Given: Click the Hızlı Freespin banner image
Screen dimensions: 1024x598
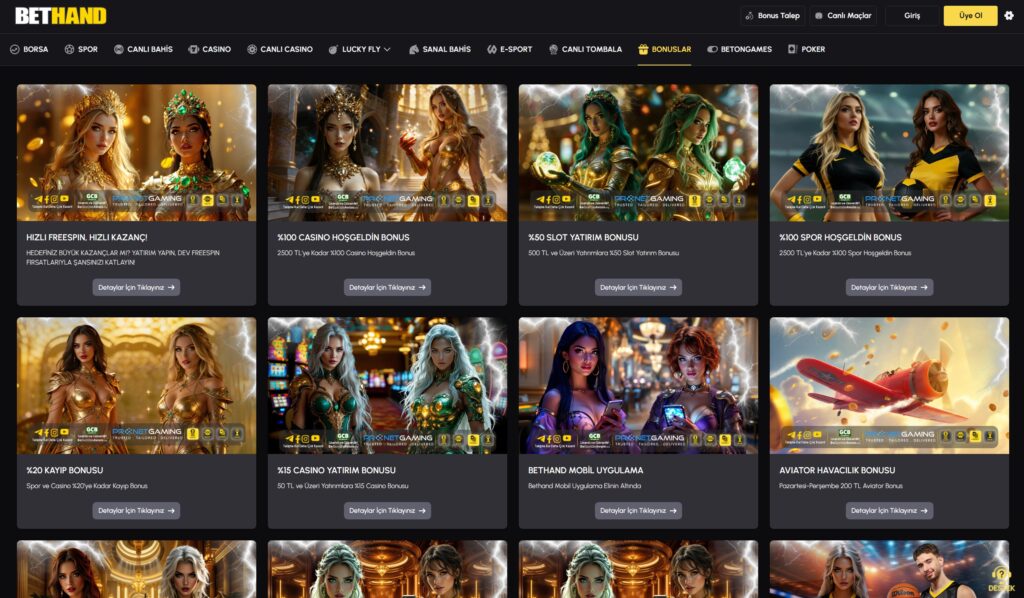Looking at the screenshot, I should tap(136, 152).
